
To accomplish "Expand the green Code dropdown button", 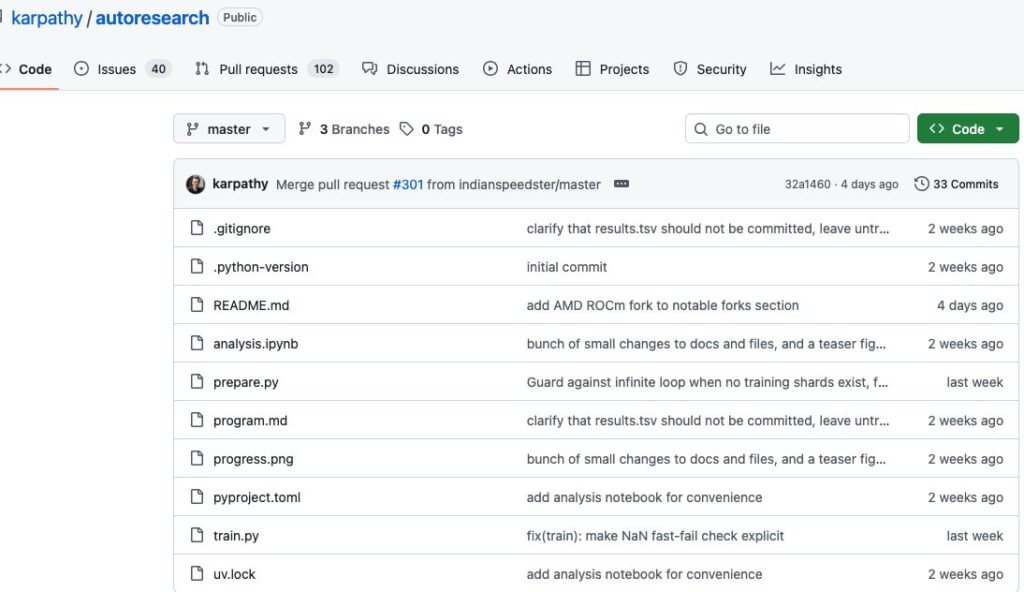I will click(x=967, y=129).
